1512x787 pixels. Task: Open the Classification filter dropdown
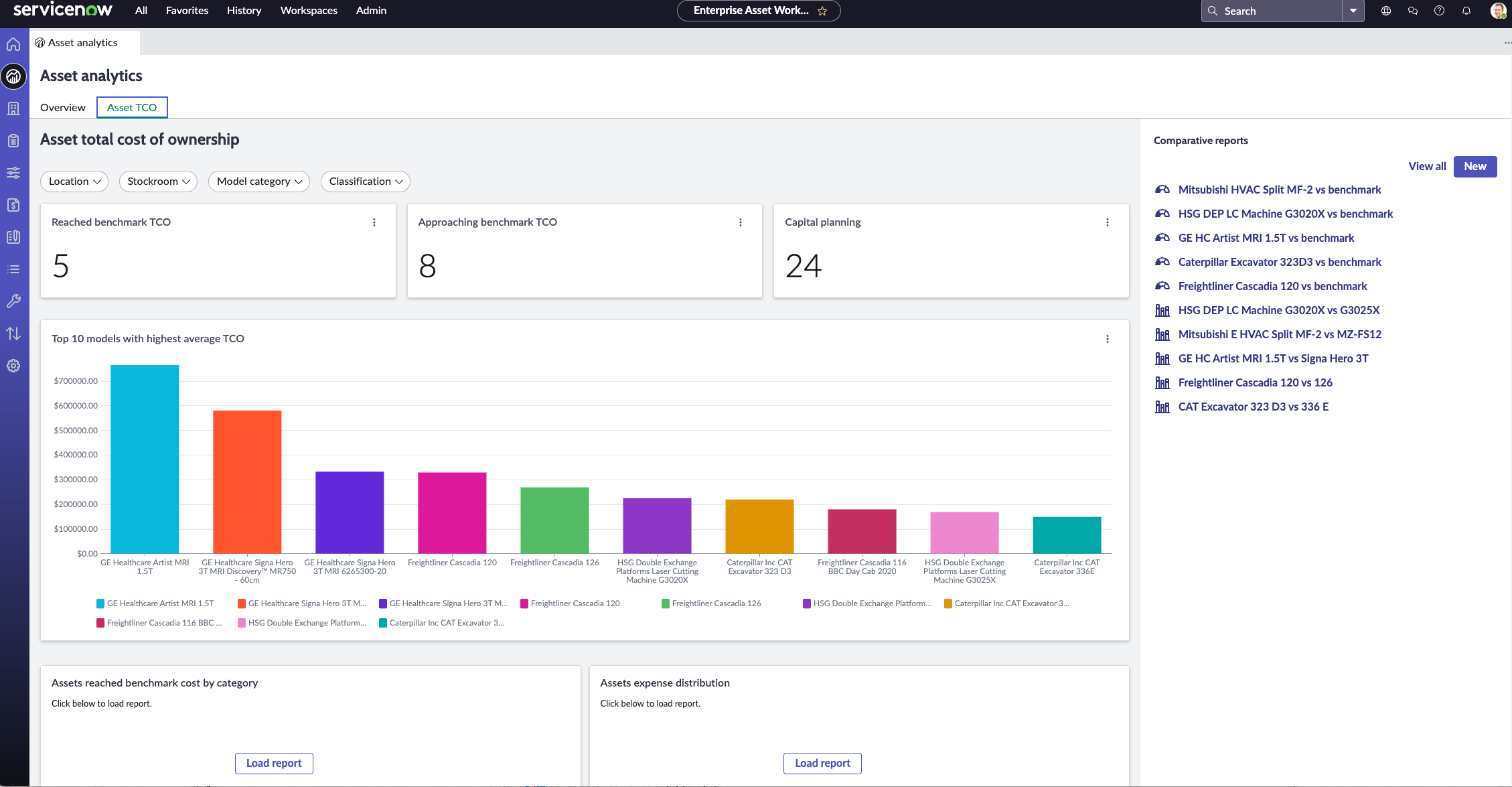point(366,182)
